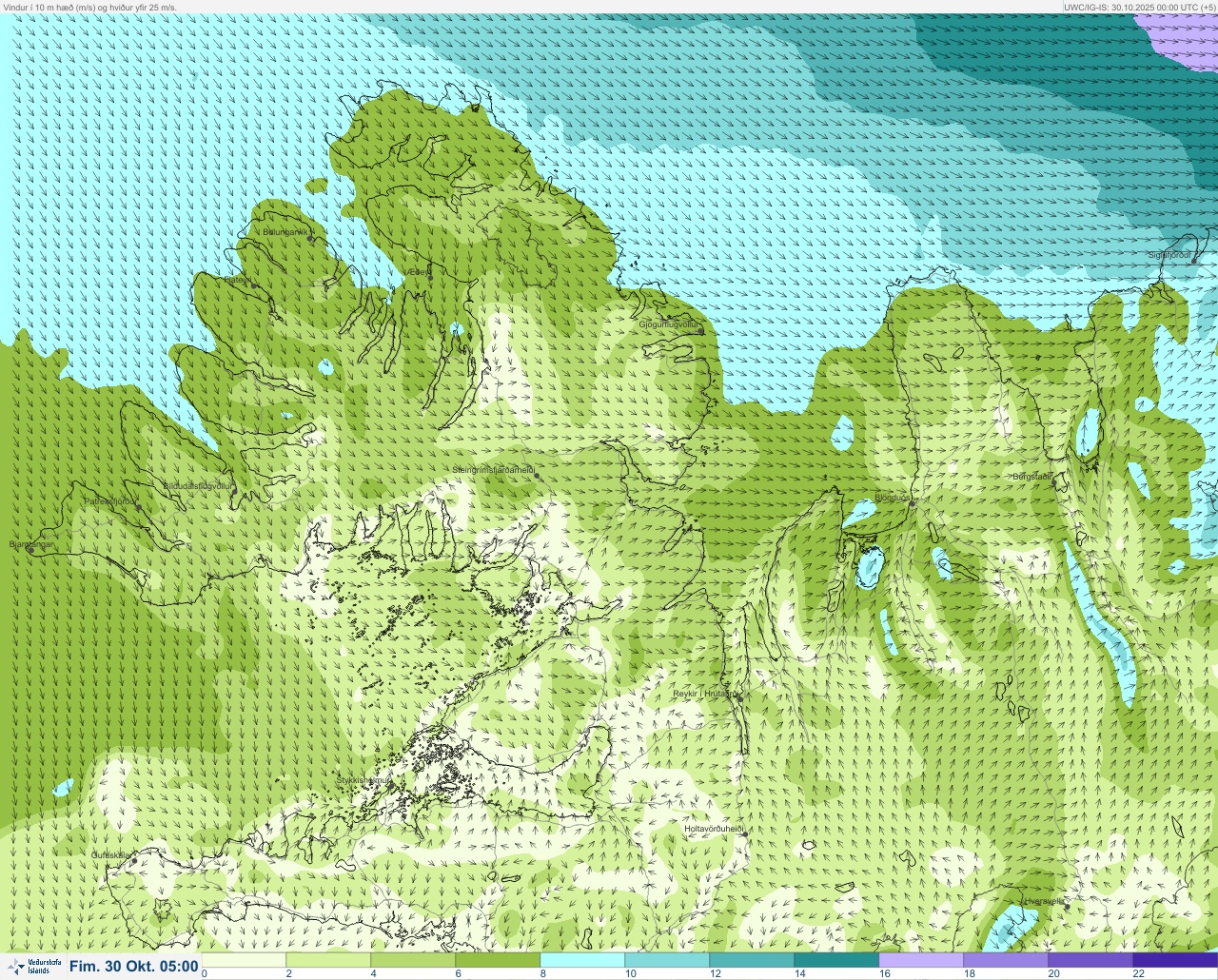Select the 16–18 m/s legend swatch

pyautogui.click(x=921, y=960)
